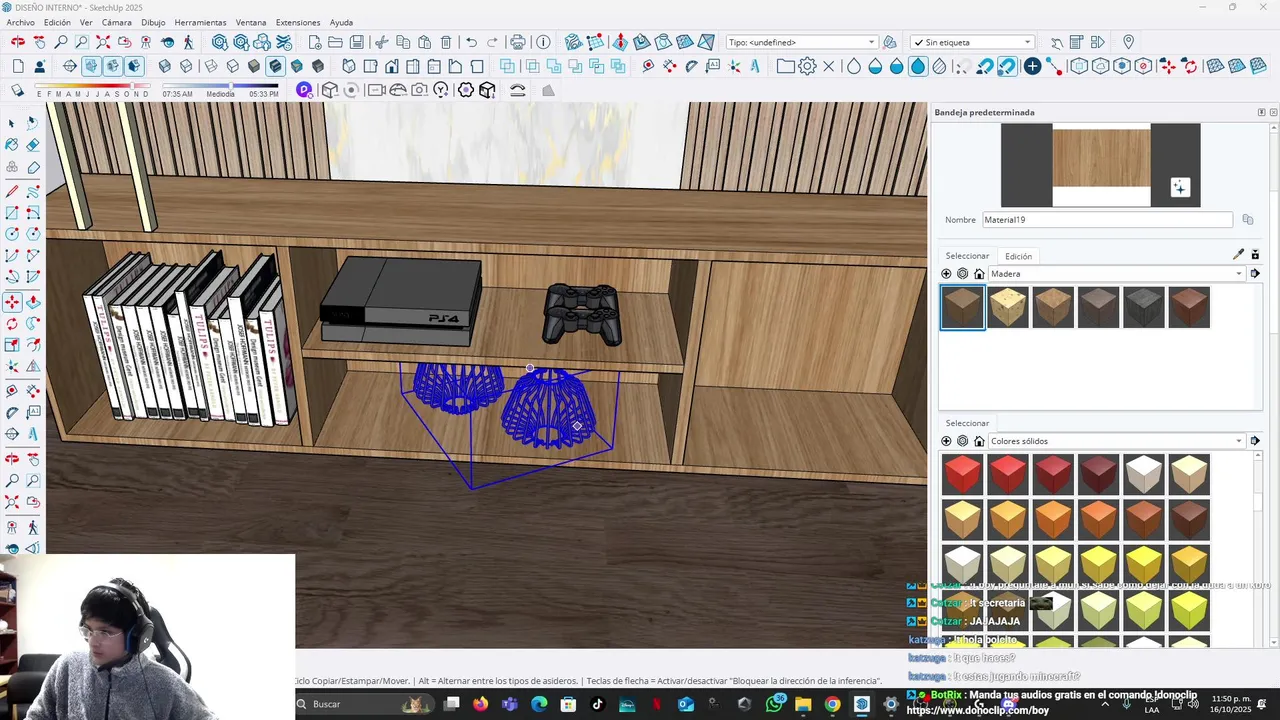Open details arrow beside Colores sólidos list
This screenshot has width=1280, height=720.
click(x=1255, y=441)
